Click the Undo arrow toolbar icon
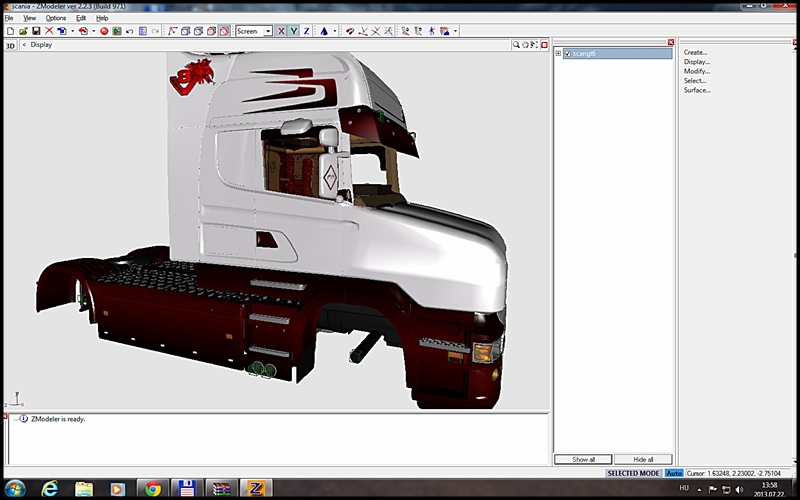This screenshot has width=800, height=500. point(130,31)
